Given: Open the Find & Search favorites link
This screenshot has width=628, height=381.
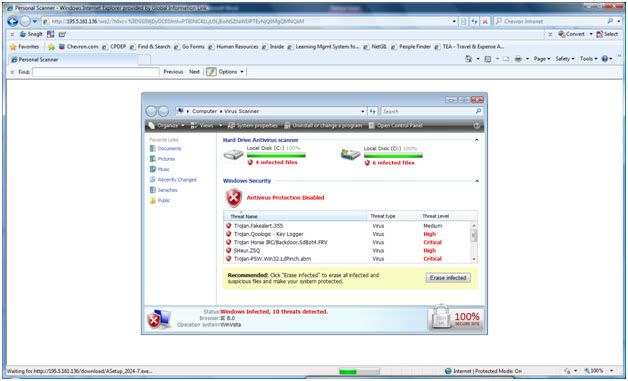Looking at the screenshot, I should 150,46.
